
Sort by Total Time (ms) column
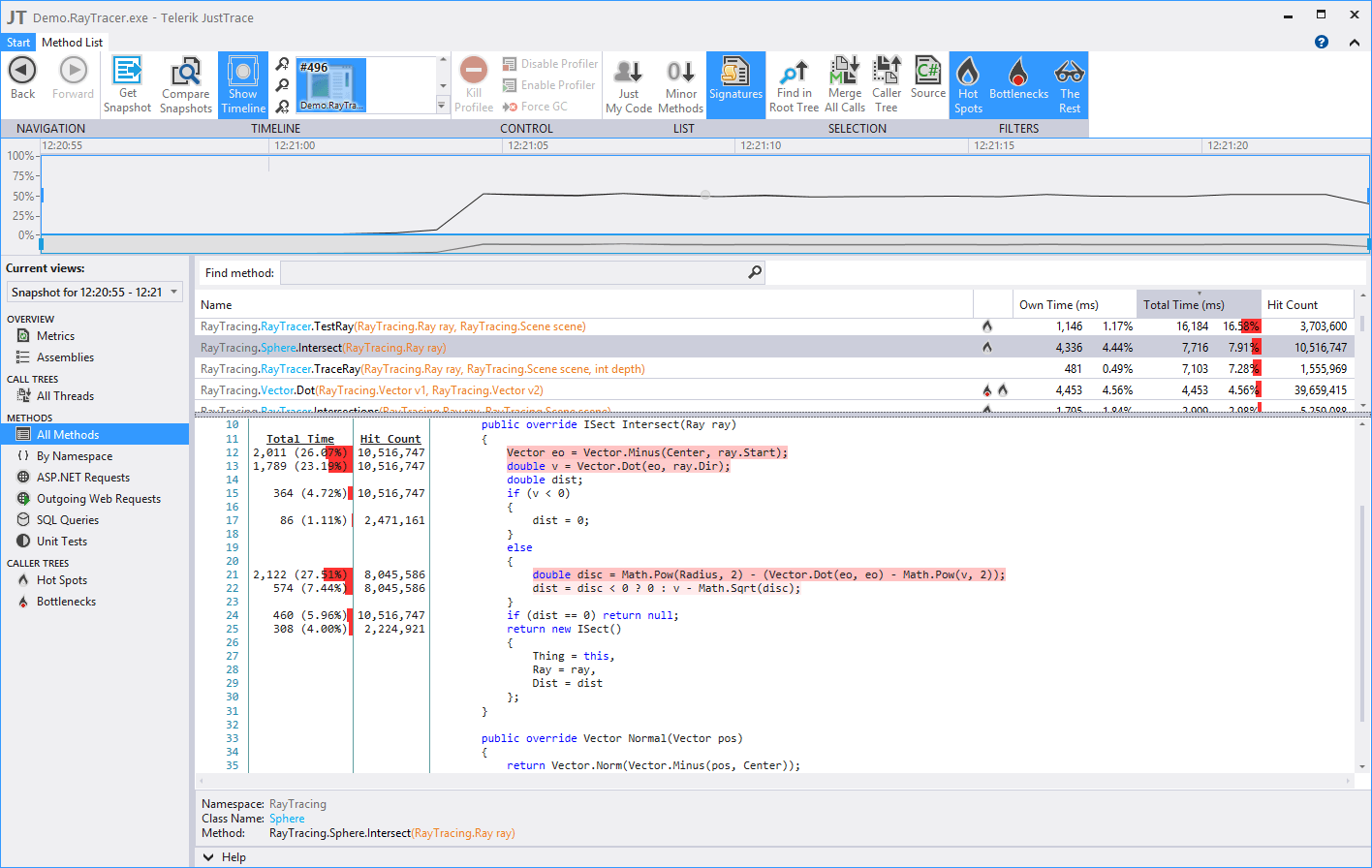[1199, 304]
